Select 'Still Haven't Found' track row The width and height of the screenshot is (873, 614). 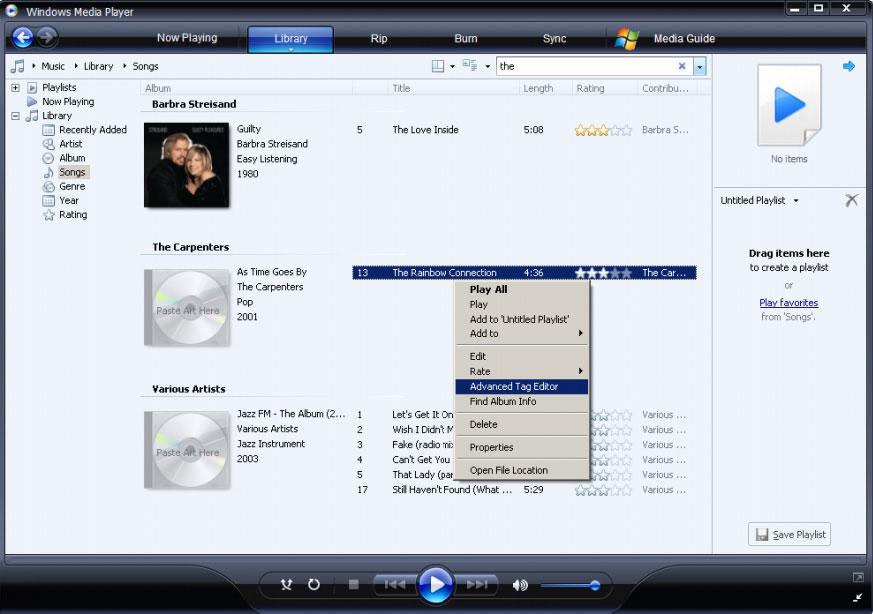524,490
